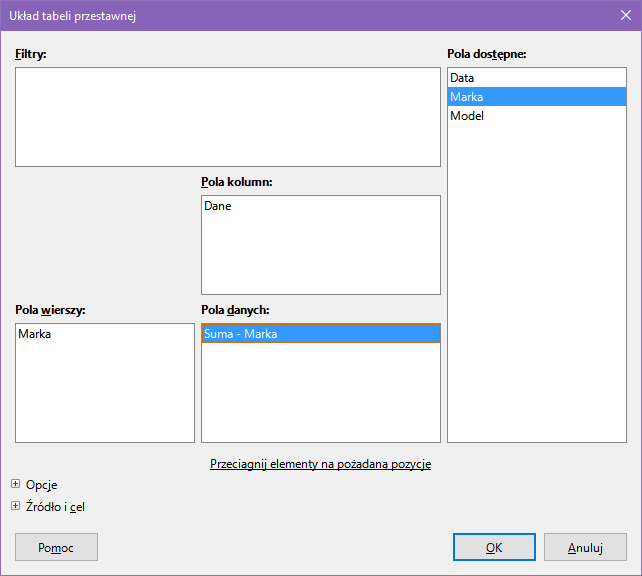The height and width of the screenshot is (576, 642).
Task: Open help with the Pomoc button
Action: point(56,547)
